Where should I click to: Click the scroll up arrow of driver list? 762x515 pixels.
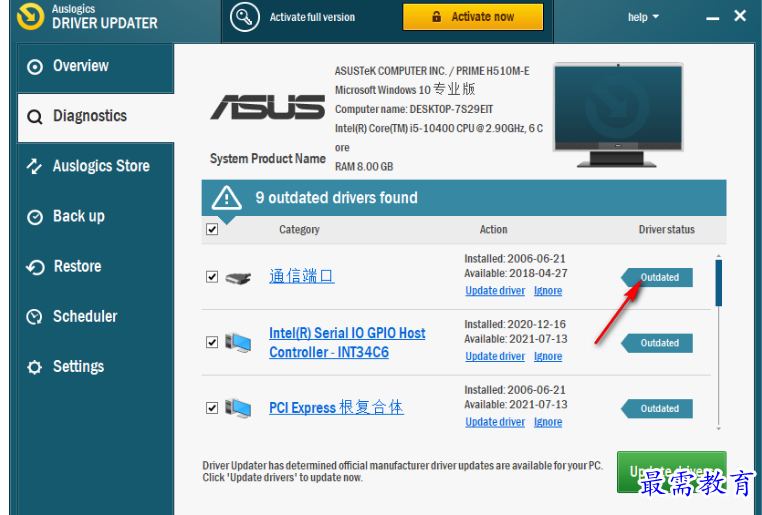point(719,256)
